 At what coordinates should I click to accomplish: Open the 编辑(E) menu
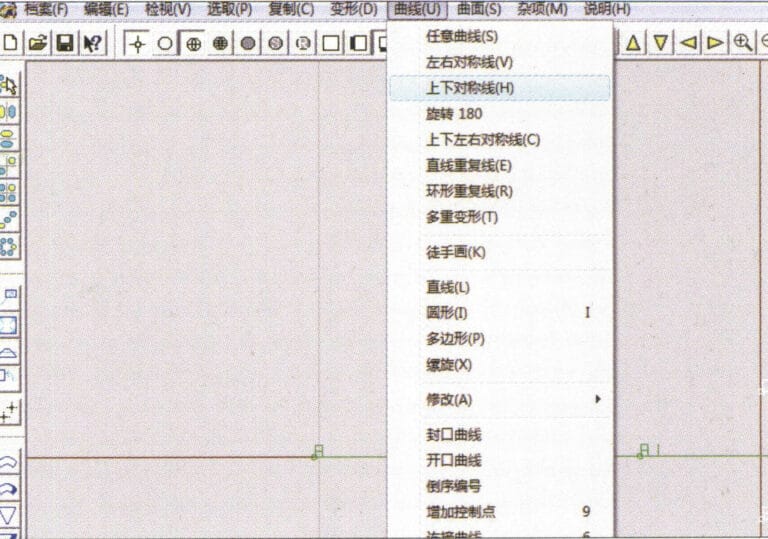click(106, 9)
